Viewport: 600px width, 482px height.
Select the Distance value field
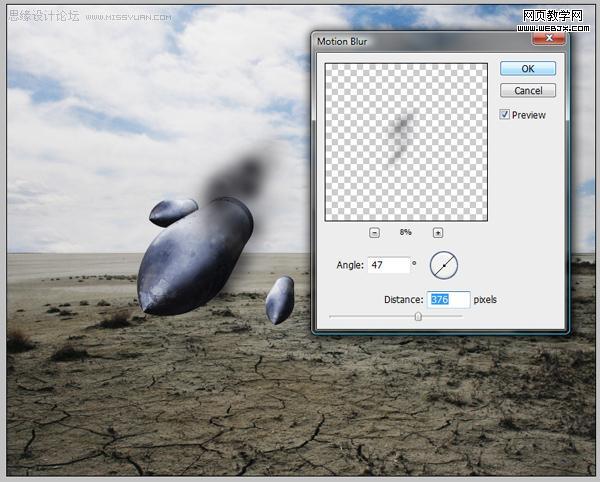(x=448, y=300)
